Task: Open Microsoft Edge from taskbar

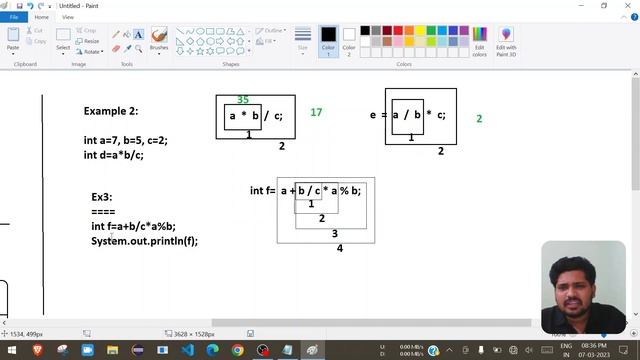Action: coord(213,350)
